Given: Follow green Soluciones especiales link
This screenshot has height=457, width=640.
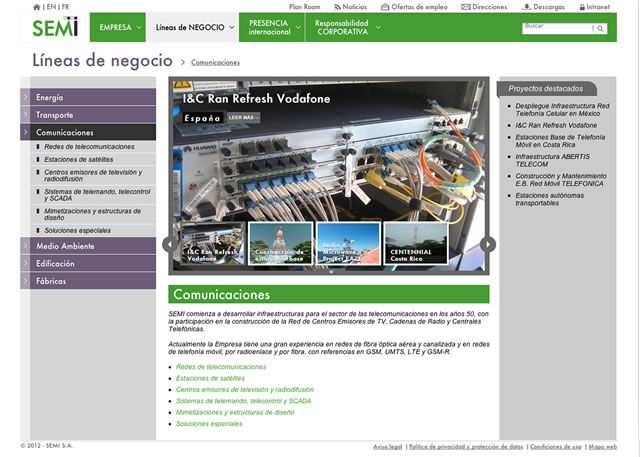Looking at the screenshot, I should (x=209, y=424).
